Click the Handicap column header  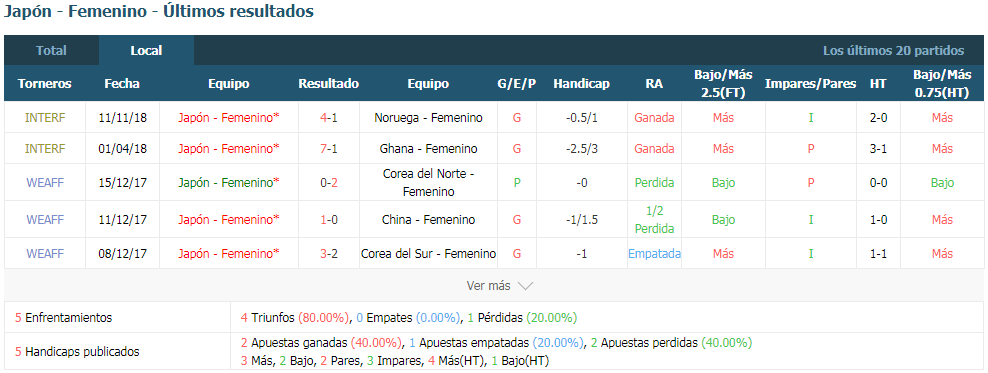(581, 84)
